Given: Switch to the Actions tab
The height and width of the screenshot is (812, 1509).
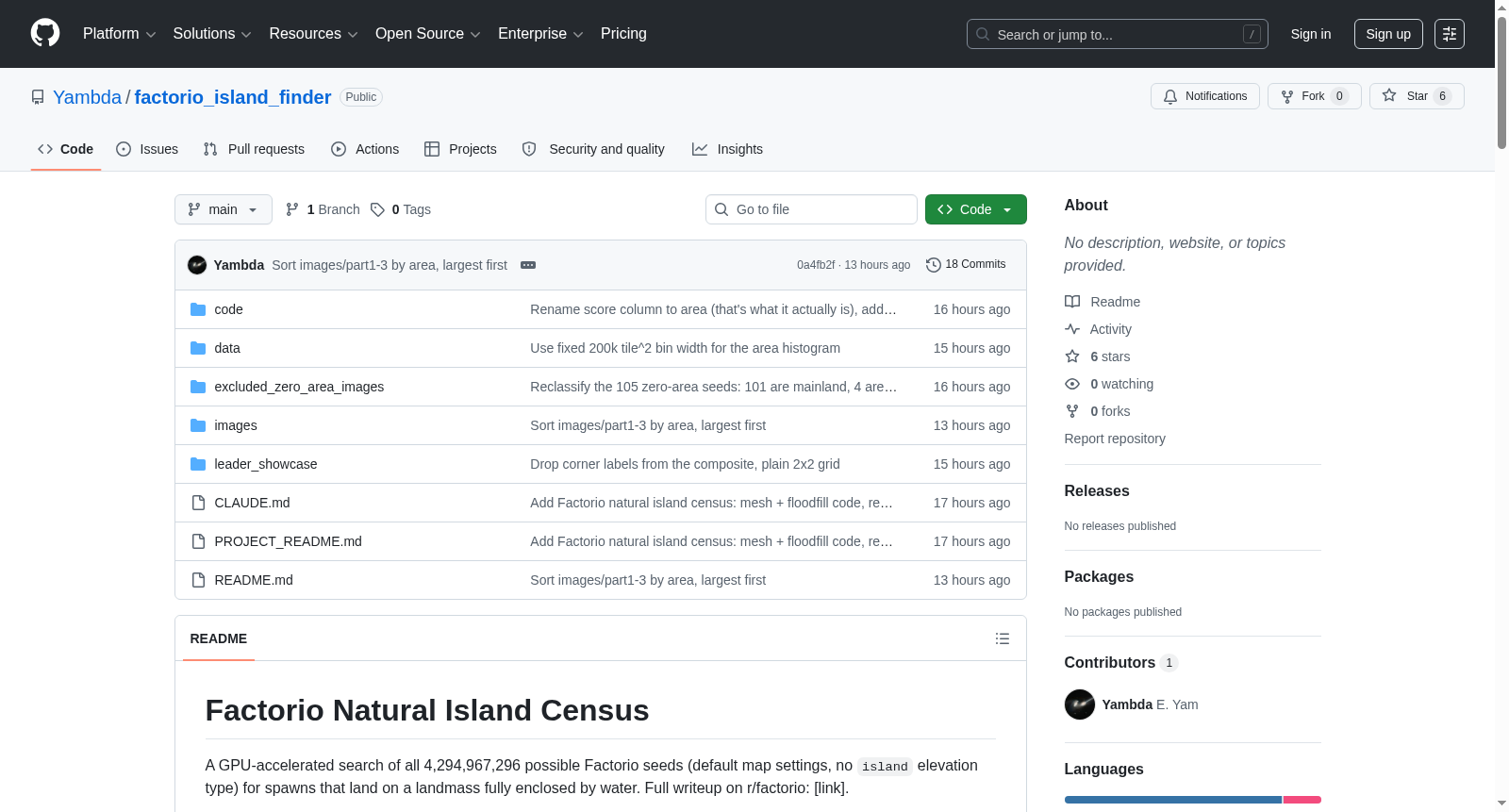Looking at the screenshot, I should (365, 149).
